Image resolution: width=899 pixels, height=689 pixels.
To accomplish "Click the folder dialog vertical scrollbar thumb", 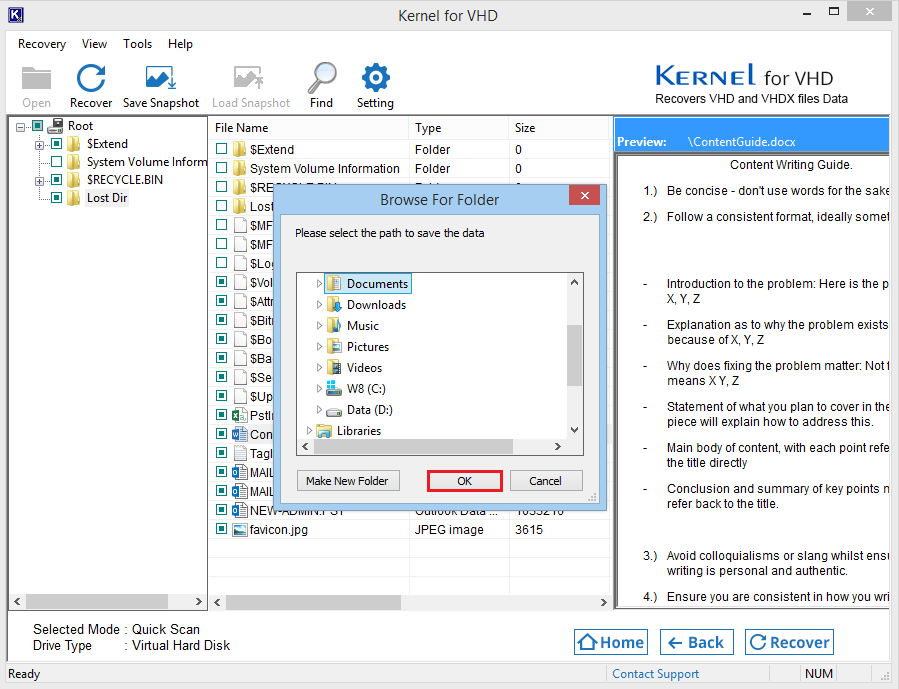I will (x=574, y=355).
